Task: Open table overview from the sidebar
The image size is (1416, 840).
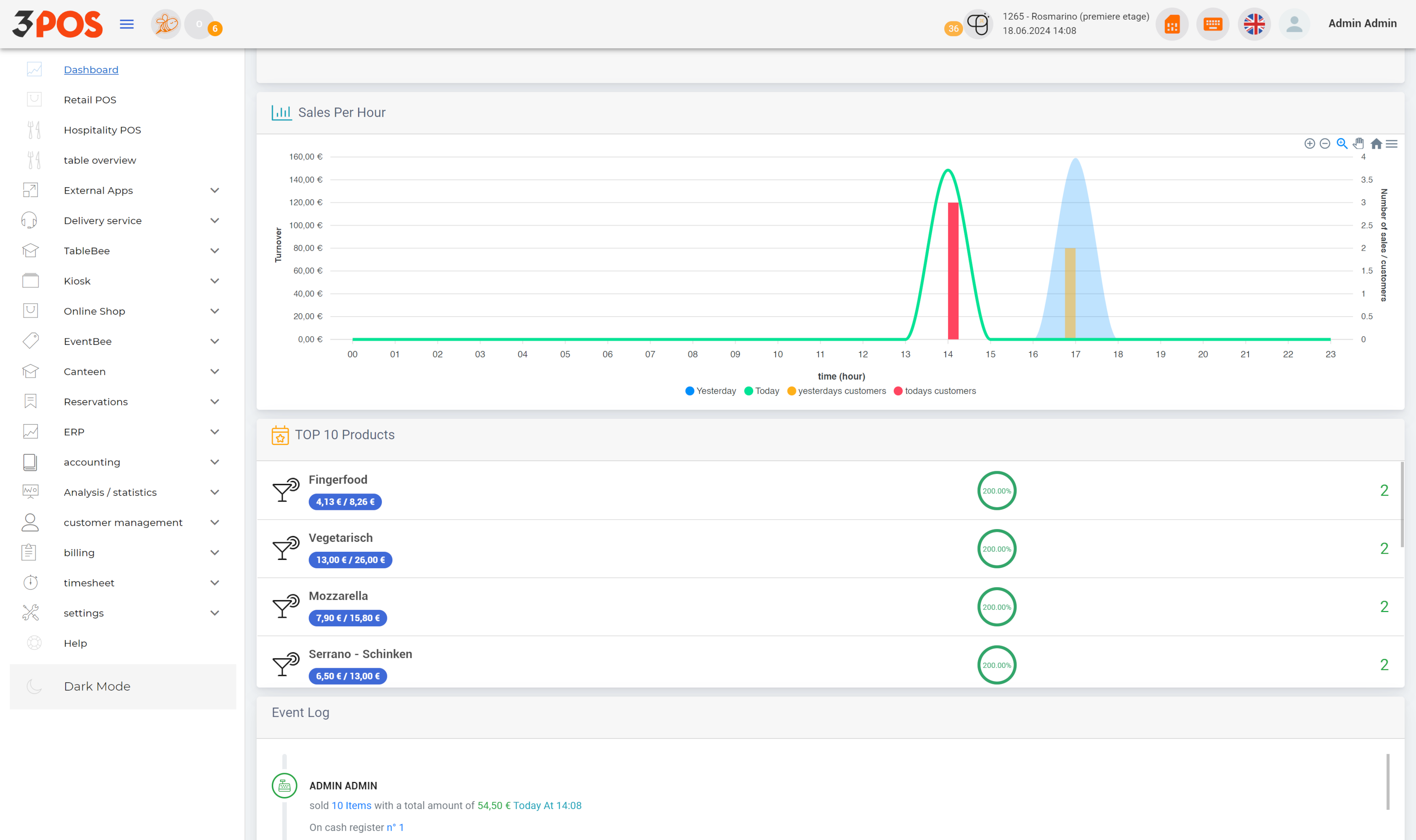Action: click(x=100, y=160)
